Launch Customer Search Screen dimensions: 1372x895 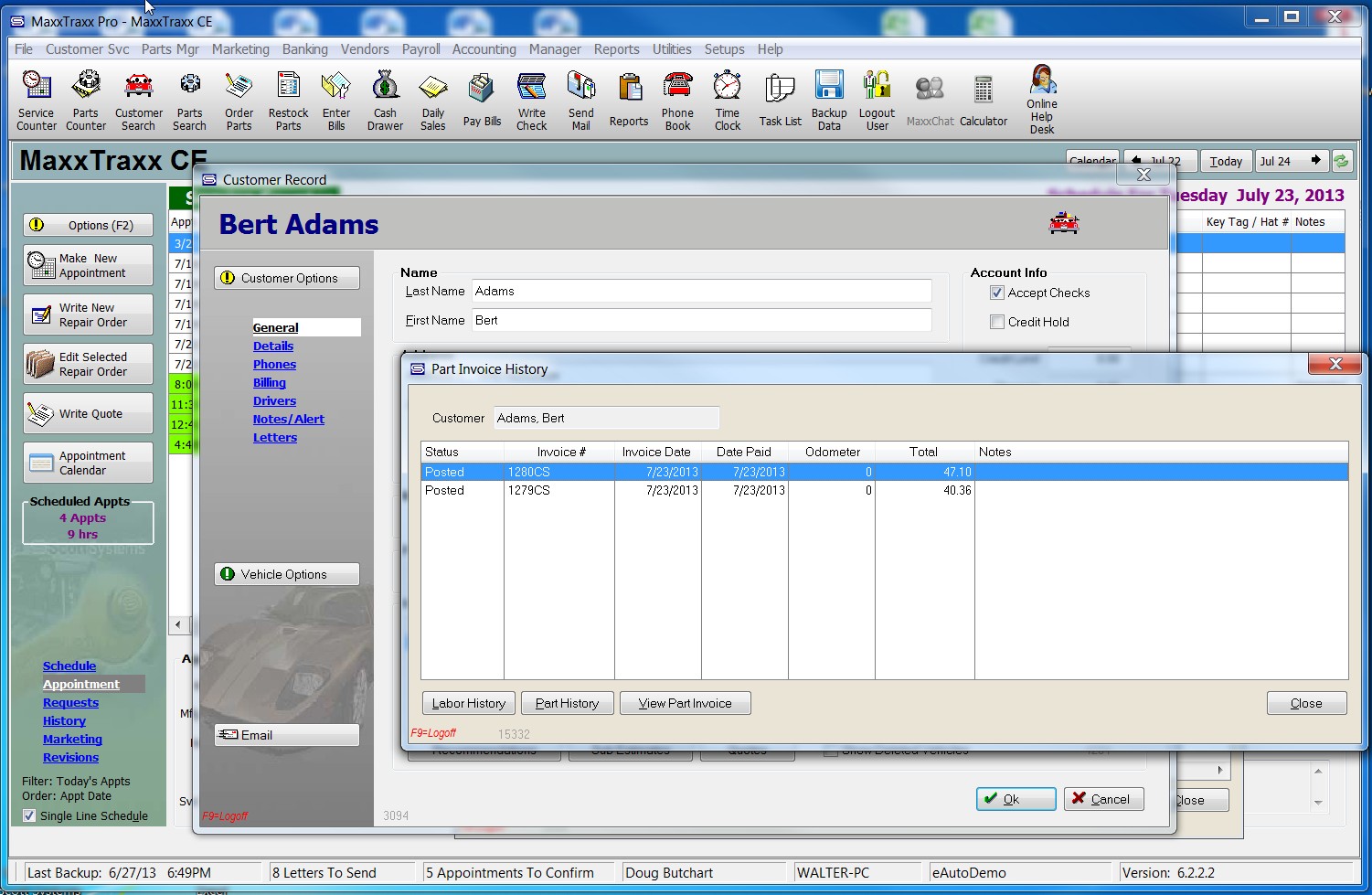pos(139,101)
